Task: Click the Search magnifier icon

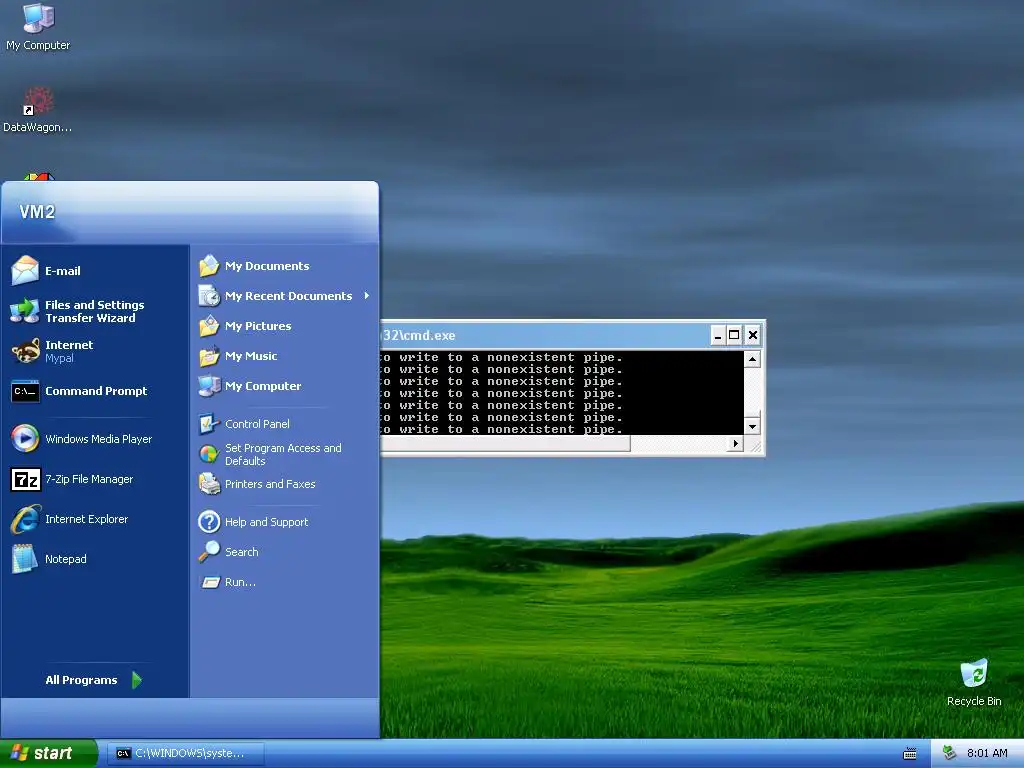Action: (209, 552)
